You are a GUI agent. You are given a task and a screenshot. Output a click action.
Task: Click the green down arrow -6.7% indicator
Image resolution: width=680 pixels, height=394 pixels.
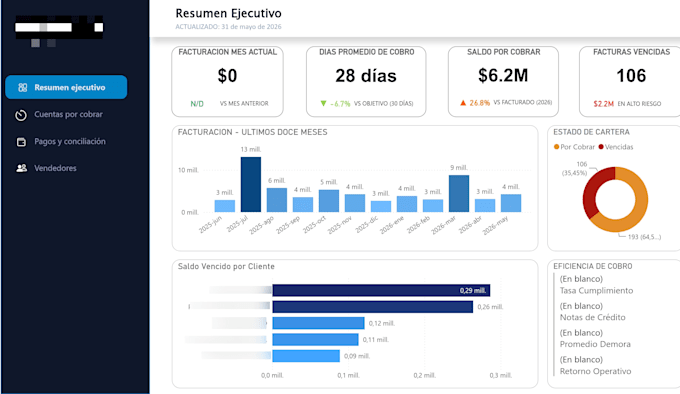(x=335, y=104)
